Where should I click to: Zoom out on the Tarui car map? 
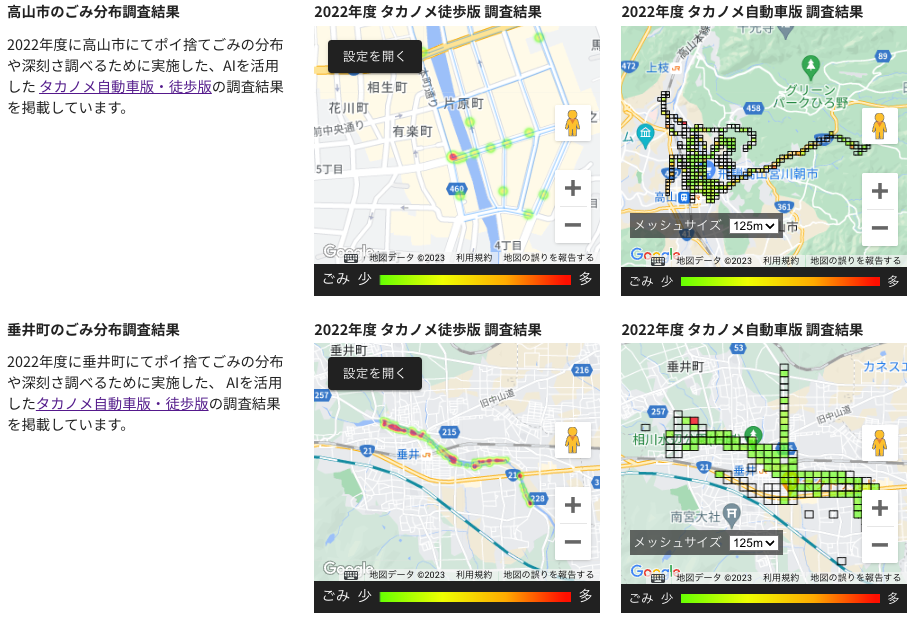pos(880,544)
